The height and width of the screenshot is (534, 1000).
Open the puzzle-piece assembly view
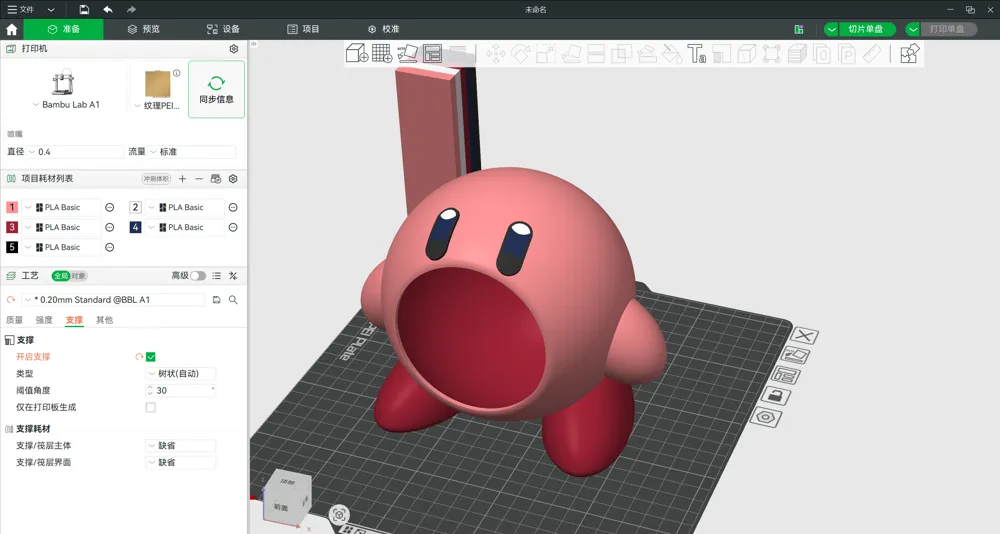(910, 54)
